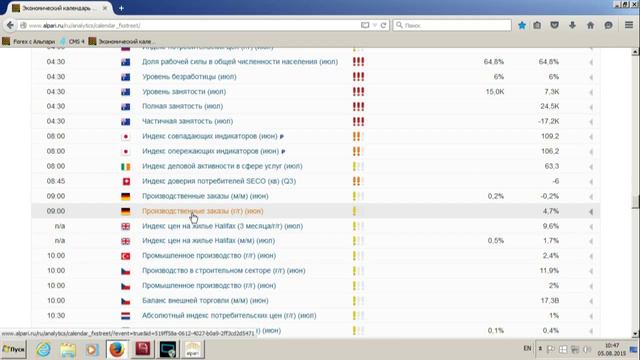Open the Pocket shield icon
640x360 pixels.
coord(554,25)
